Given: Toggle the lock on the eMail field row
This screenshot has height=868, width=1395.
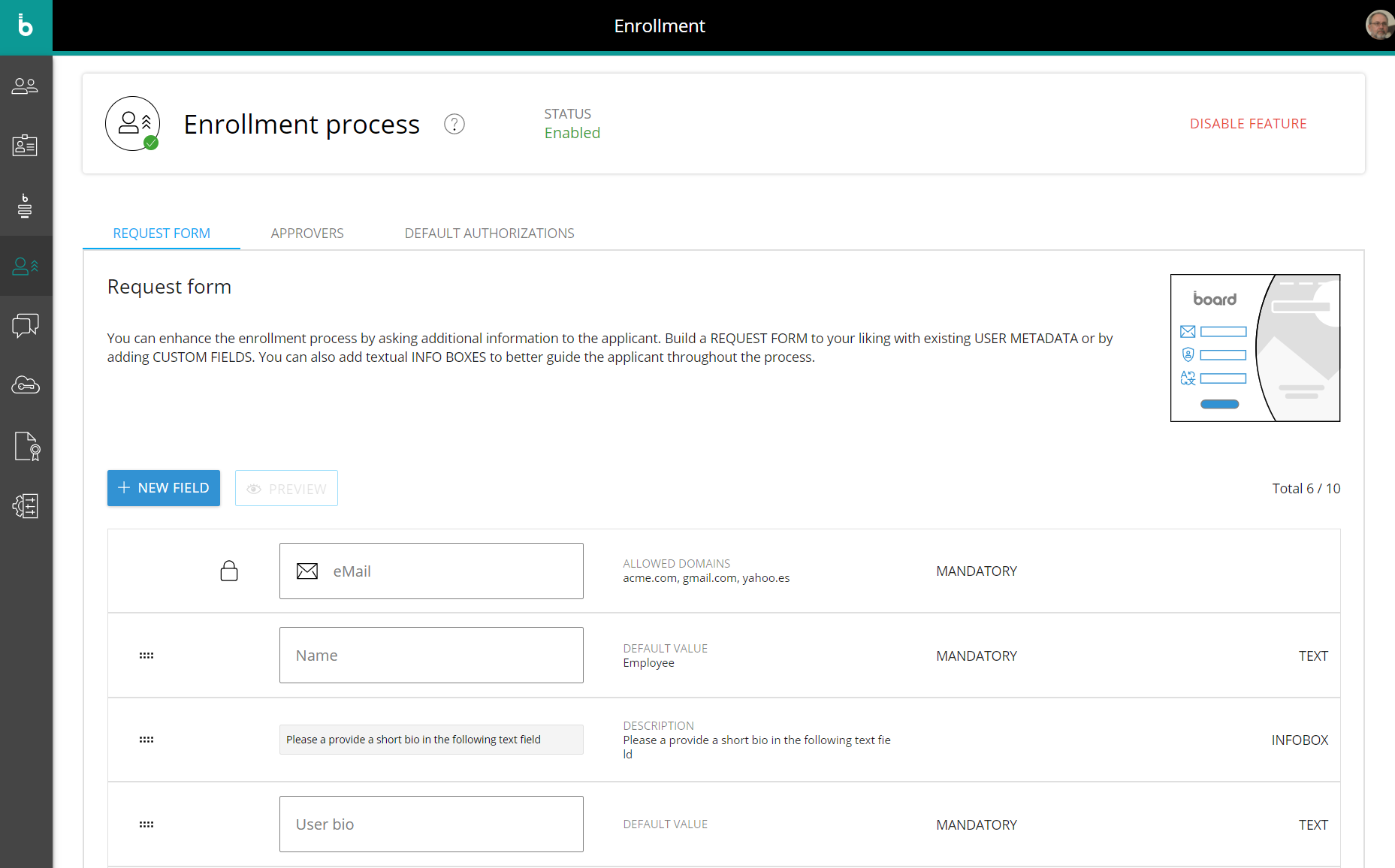Looking at the screenshot, I should (229, 570).
